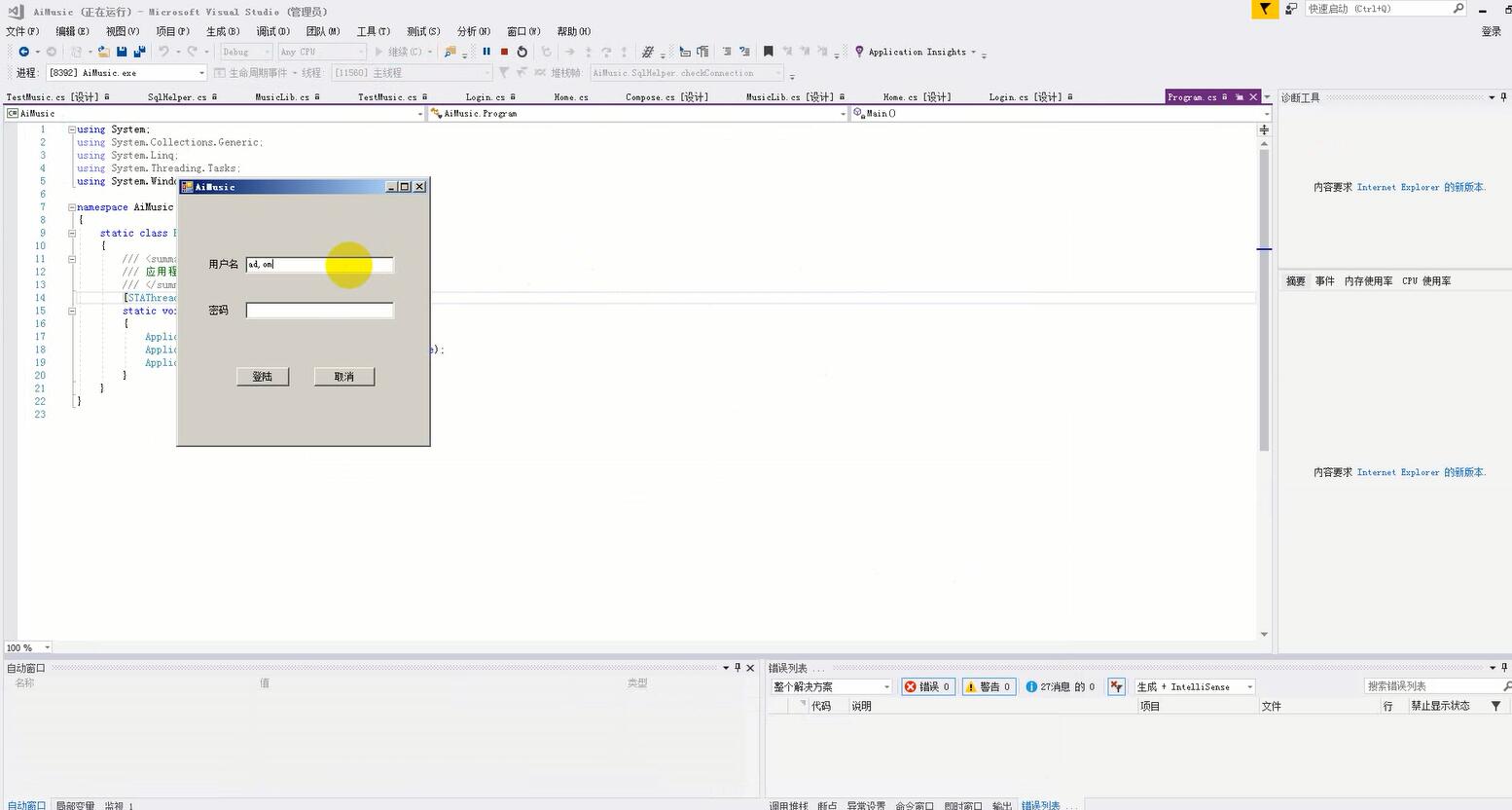This screenshot has width=1512, height=810.
Task: Open the 整个解决方案 scope dropdown
Action: 832,686
